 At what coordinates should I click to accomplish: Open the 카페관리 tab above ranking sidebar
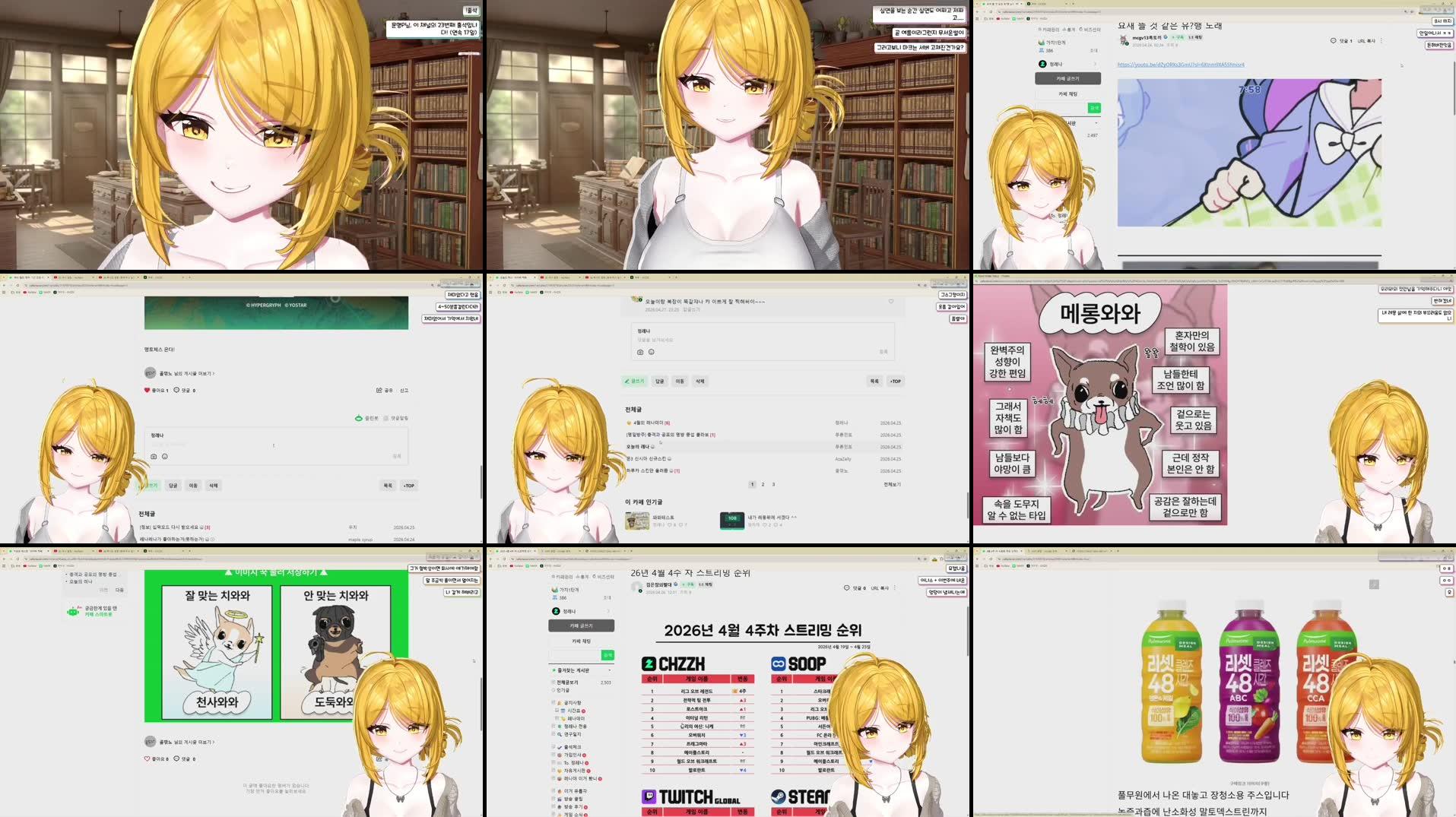point(562,577)
